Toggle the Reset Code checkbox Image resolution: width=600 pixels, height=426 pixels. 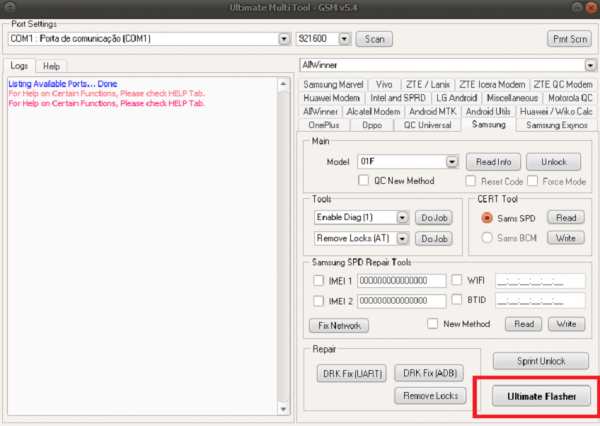(x=470, y=181)
